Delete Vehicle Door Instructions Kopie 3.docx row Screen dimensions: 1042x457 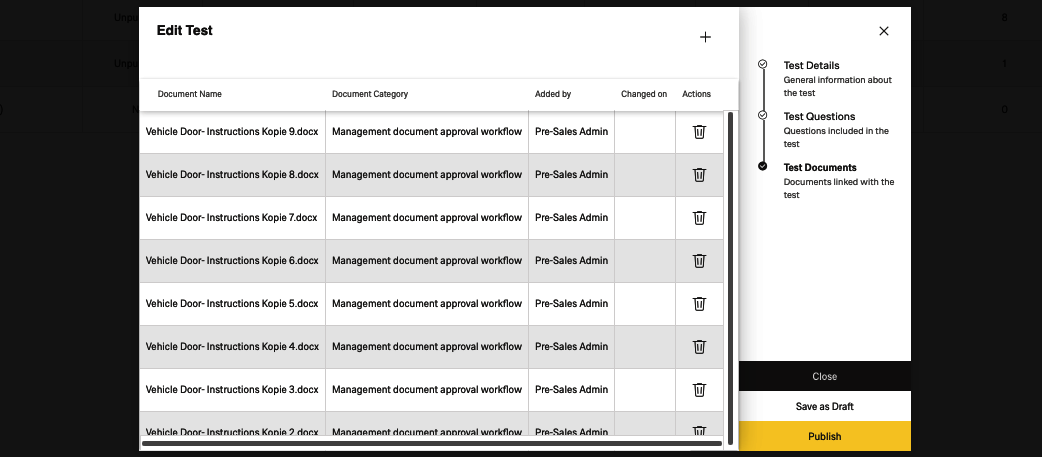pyautogui.click(x=700, y=390)
